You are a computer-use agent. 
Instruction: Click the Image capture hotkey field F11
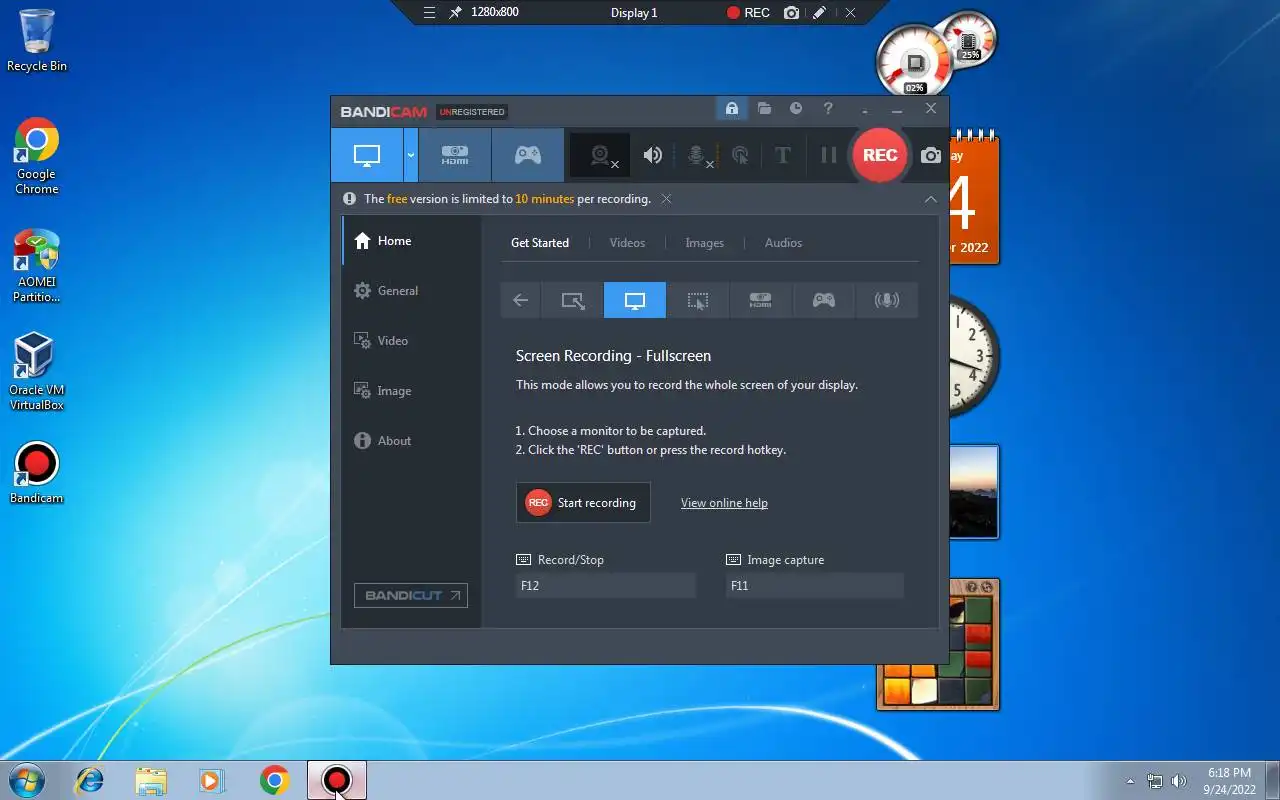(x=815, y=586)
